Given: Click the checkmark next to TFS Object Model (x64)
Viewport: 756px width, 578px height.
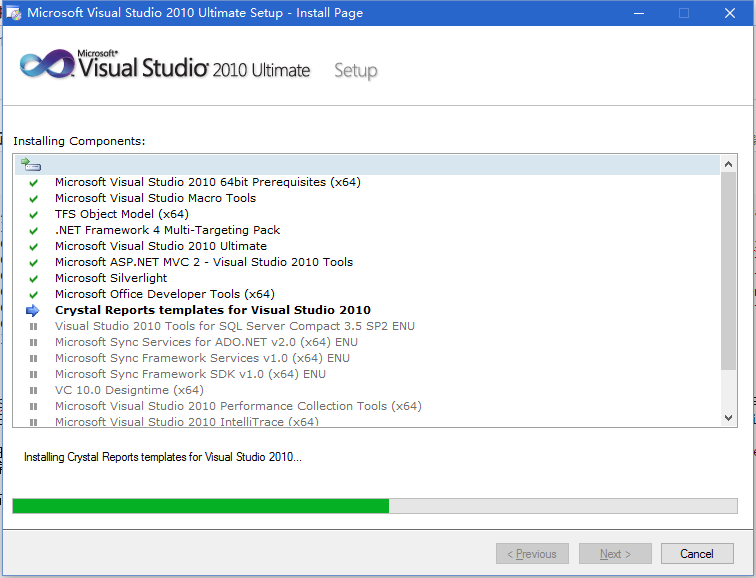Looking at the screenshot, I should pyautogui.click(x=33, y=215).
